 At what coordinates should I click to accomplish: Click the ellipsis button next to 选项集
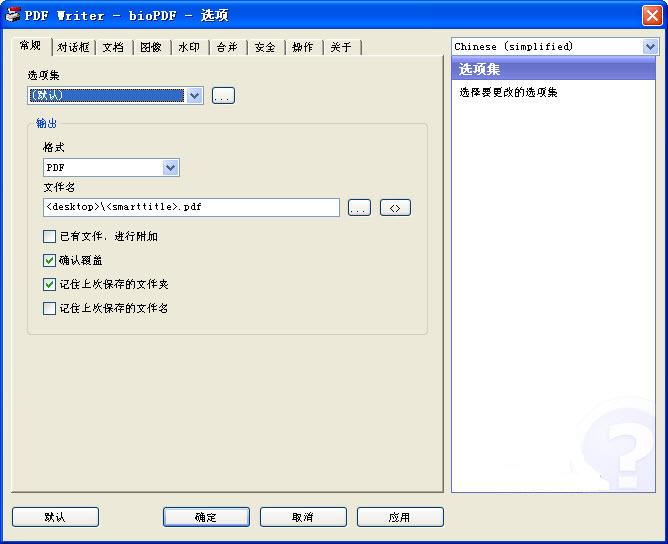tap(223, 95)
